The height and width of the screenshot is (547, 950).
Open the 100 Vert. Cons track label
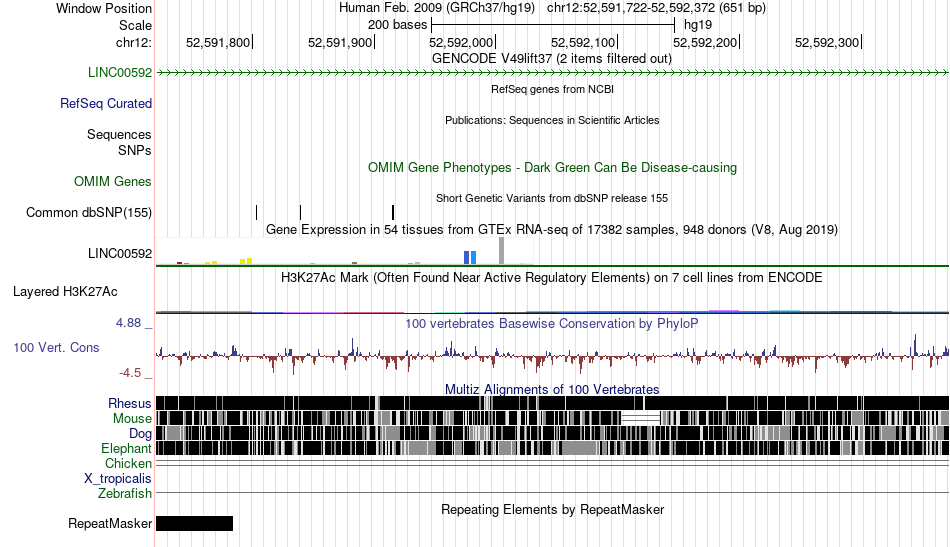click(56, 348)
